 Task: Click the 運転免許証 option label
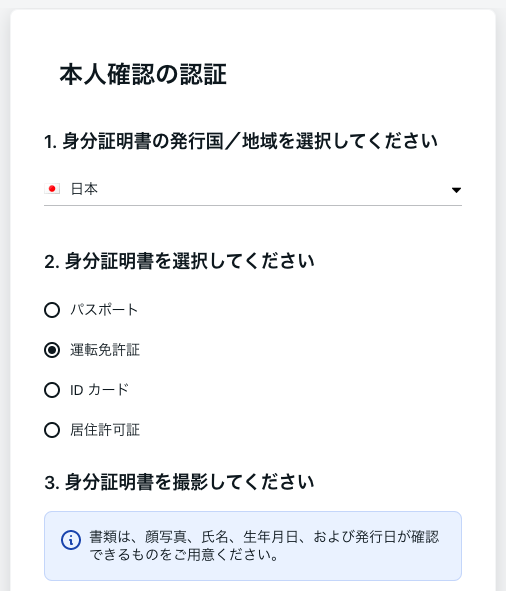click(105, 350)
